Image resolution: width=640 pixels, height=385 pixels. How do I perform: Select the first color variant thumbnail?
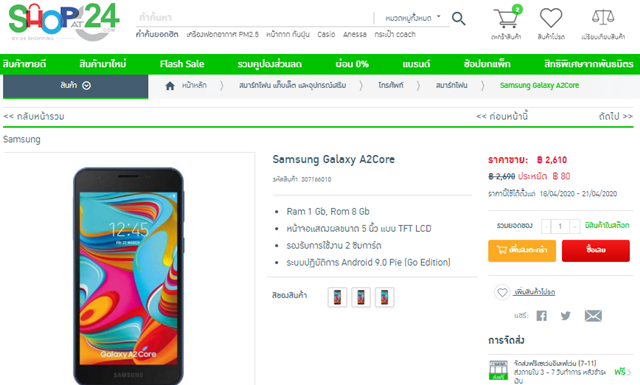tap(337, 297)
